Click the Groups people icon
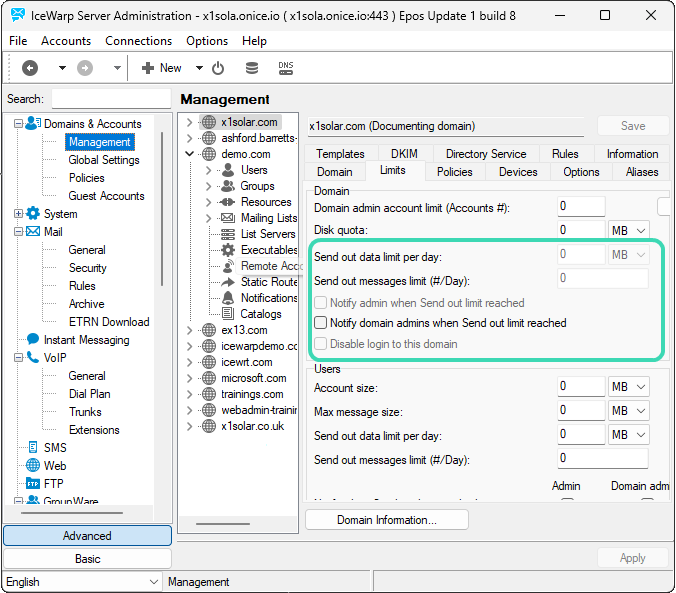 [x=228, y=186]
